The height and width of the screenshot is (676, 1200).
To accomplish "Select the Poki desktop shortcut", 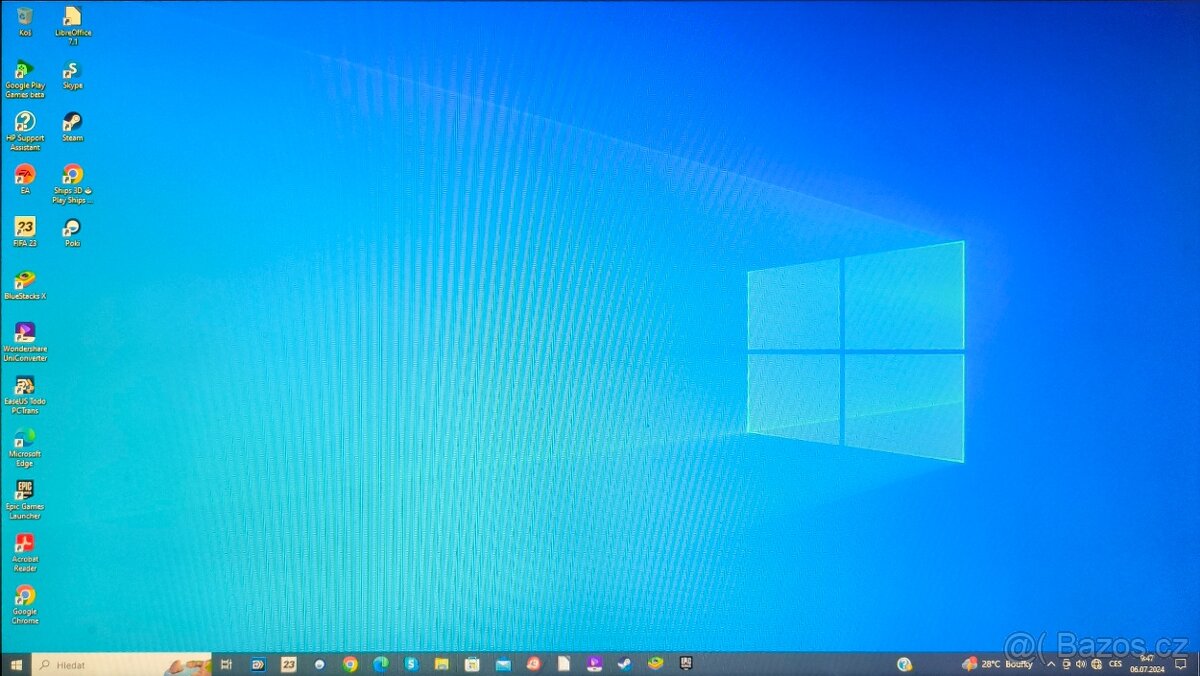I will [72, 232].
